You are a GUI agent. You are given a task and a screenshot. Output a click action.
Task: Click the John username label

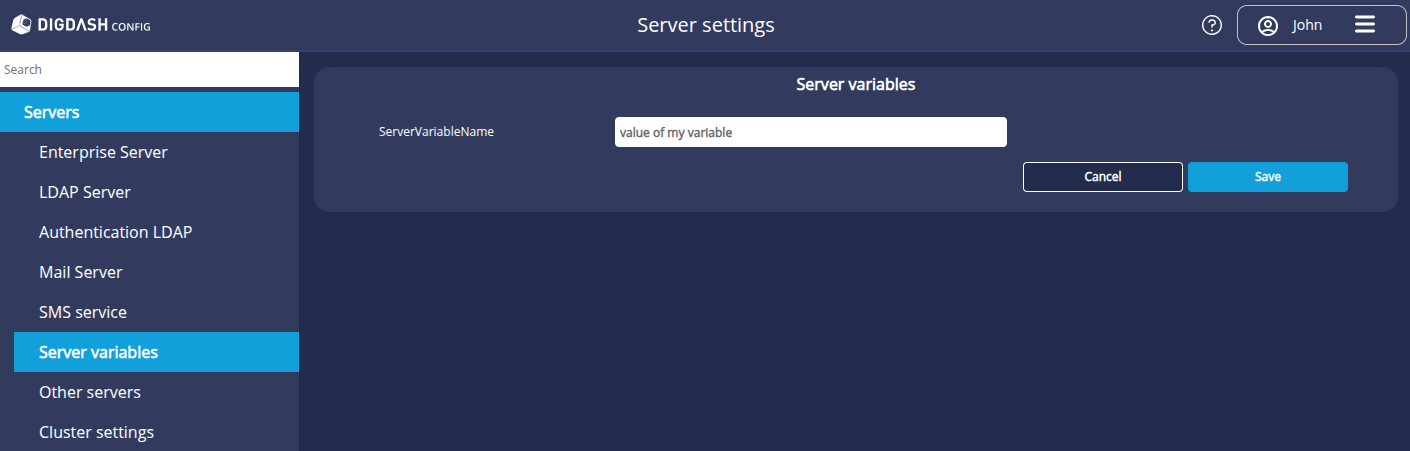pyautogui.click(x=1307, y=25)
